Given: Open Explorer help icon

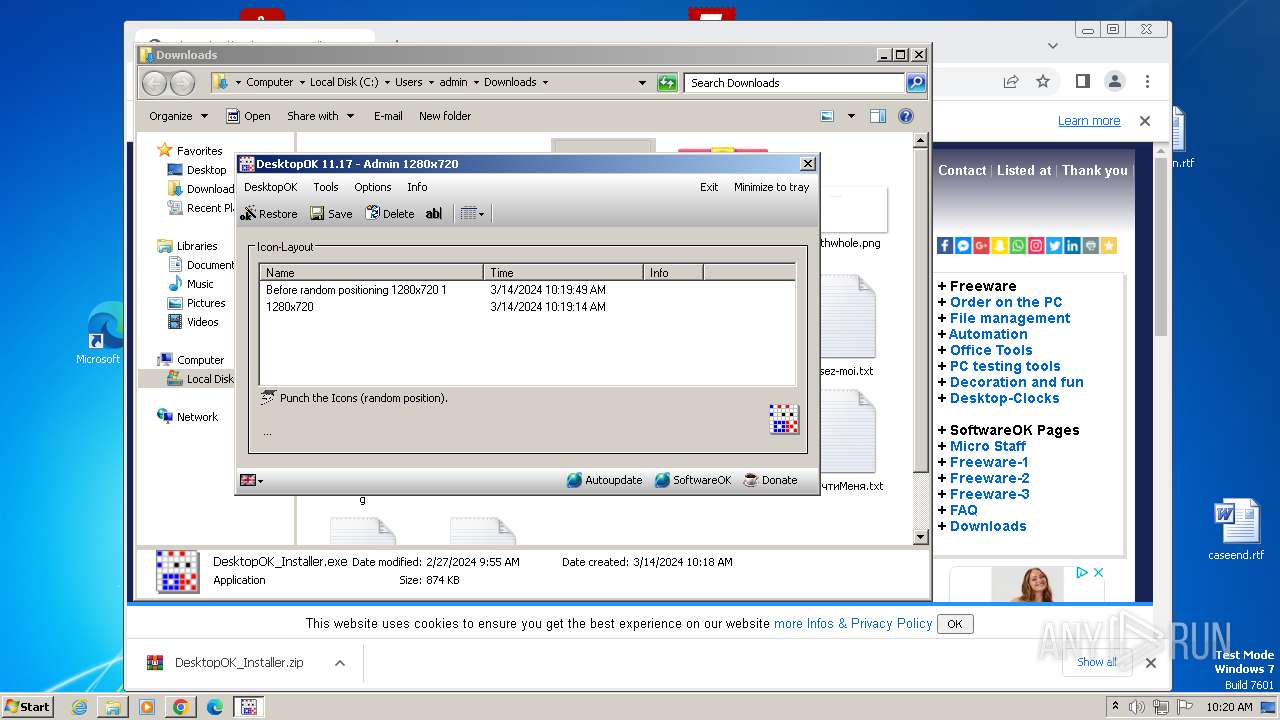Looking at the screenshot, I should [906, 116].
